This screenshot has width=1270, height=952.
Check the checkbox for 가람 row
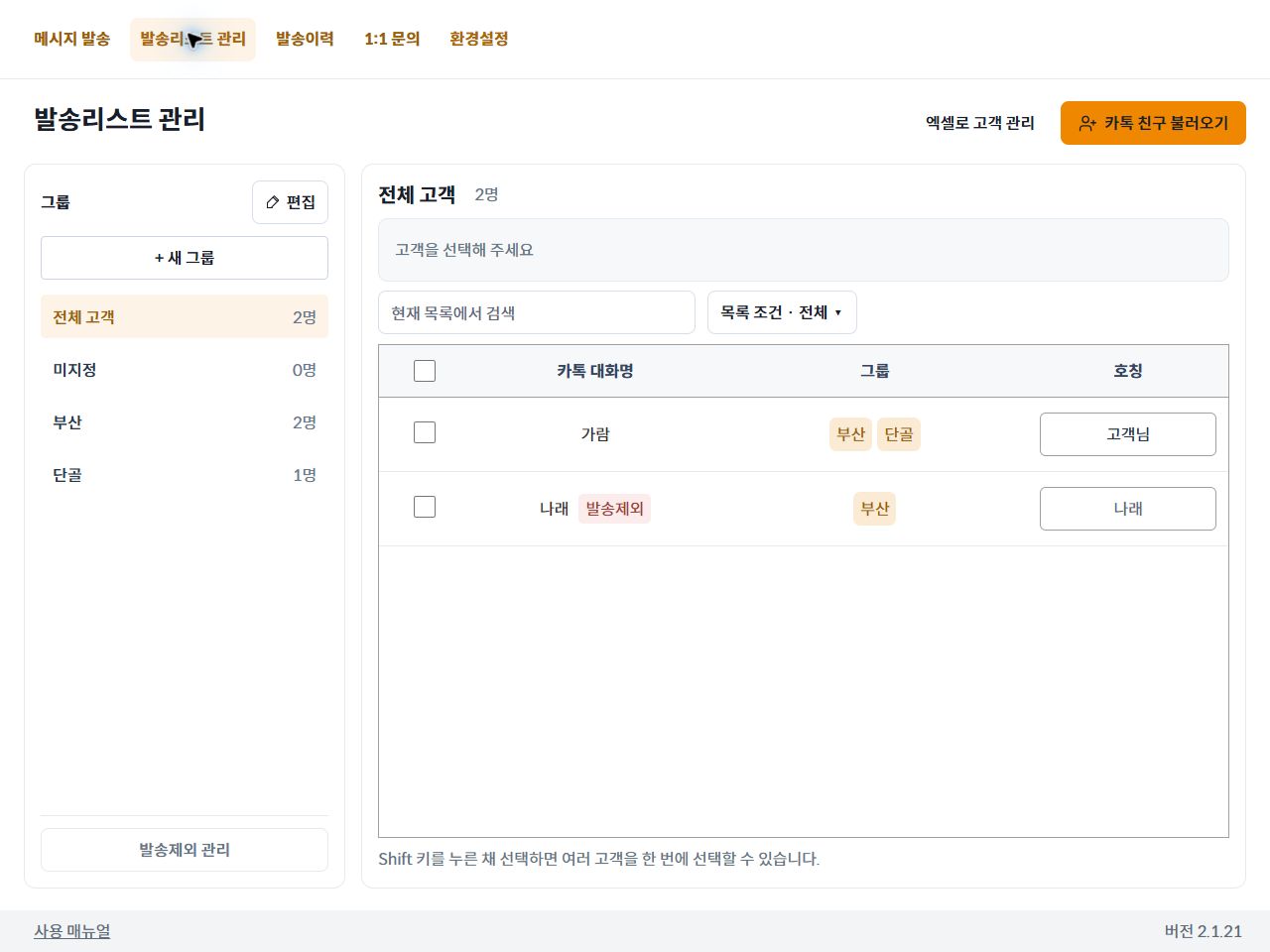(x=425, y=432)
